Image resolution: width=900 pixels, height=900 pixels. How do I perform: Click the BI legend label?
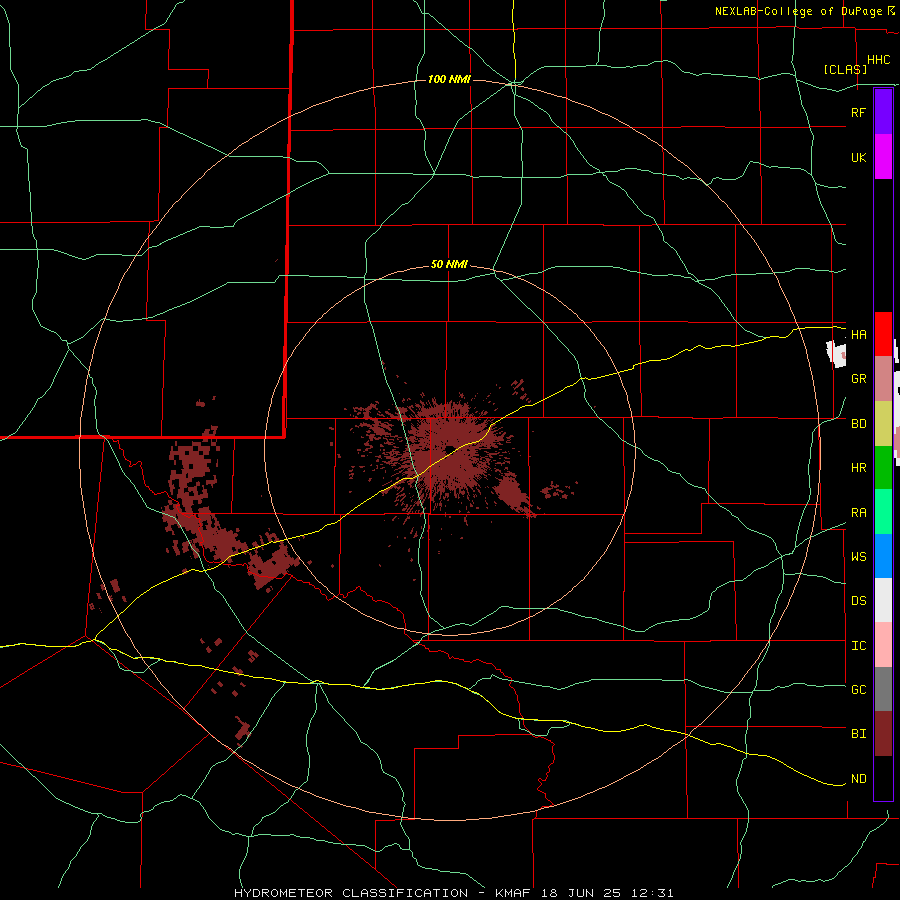(x=858, y=734)
